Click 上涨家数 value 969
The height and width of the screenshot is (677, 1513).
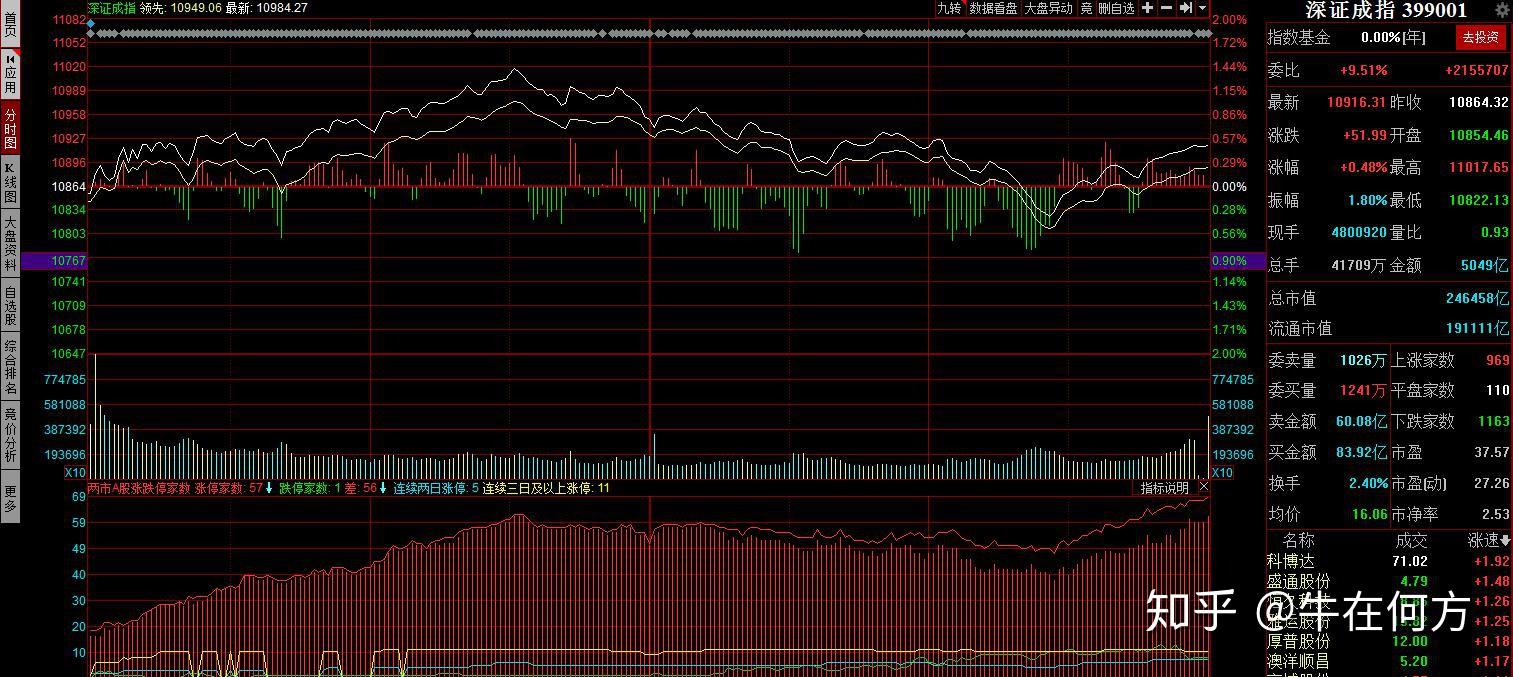pos(1497,360)
